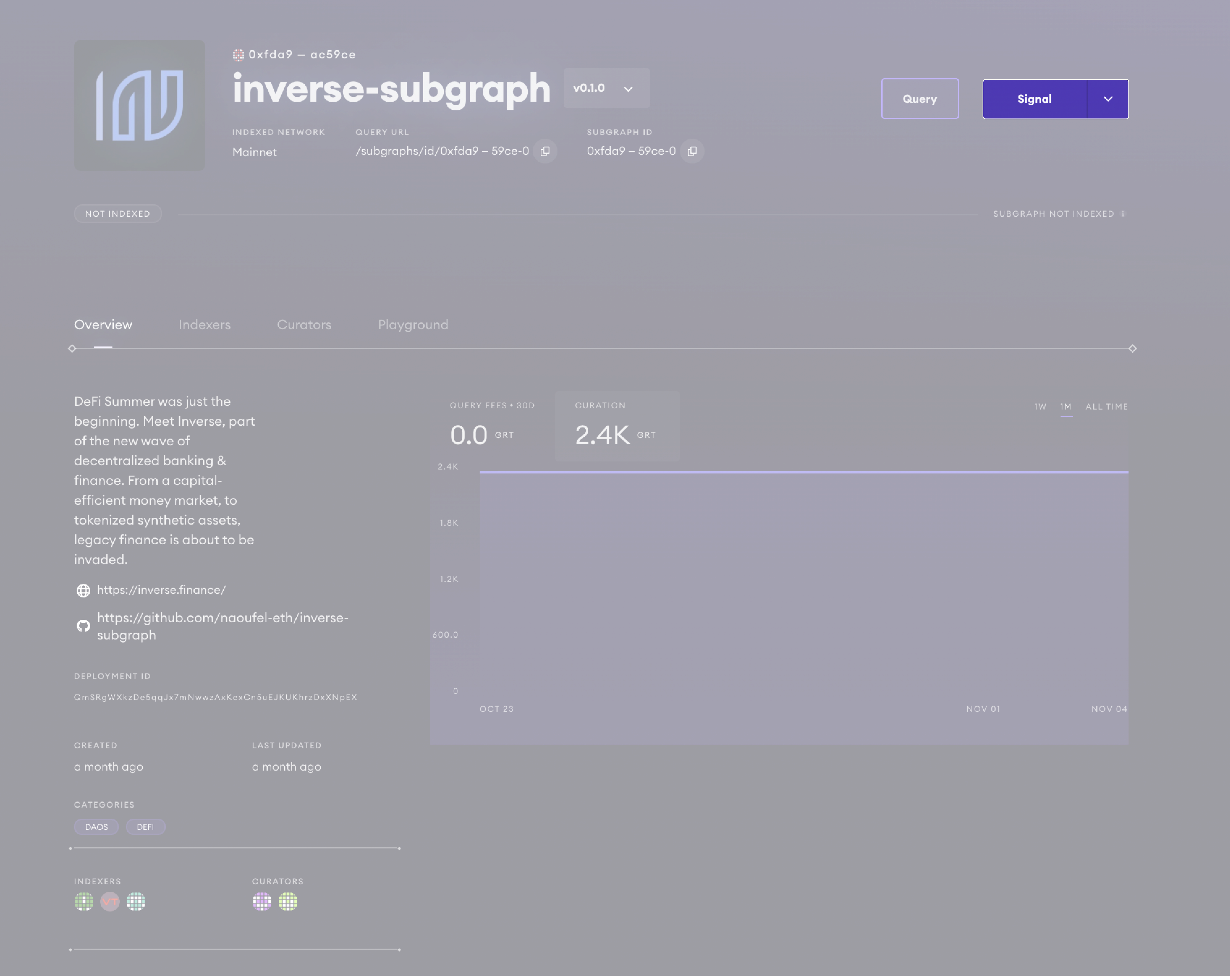The height and width of the screenshot is (980, 1230).
Task: Click the red VT indexer avatar
Action: point(110,901)
